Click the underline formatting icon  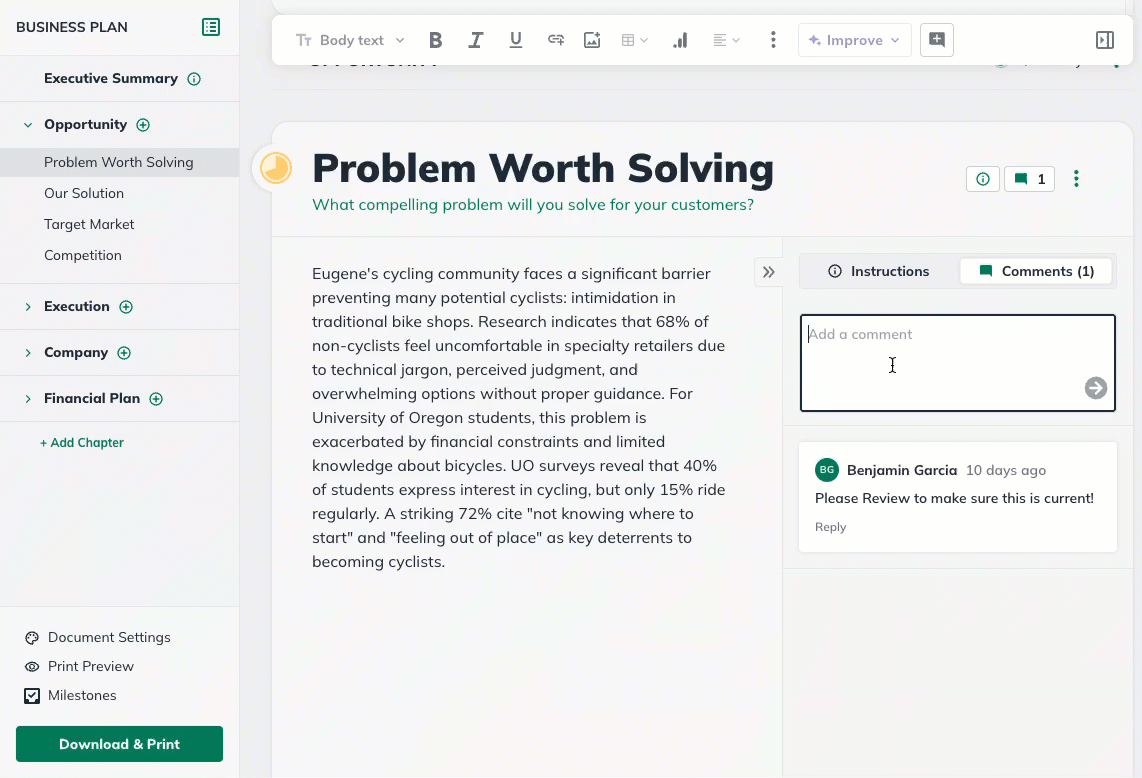pyautogui.click(x=516, y=40)
